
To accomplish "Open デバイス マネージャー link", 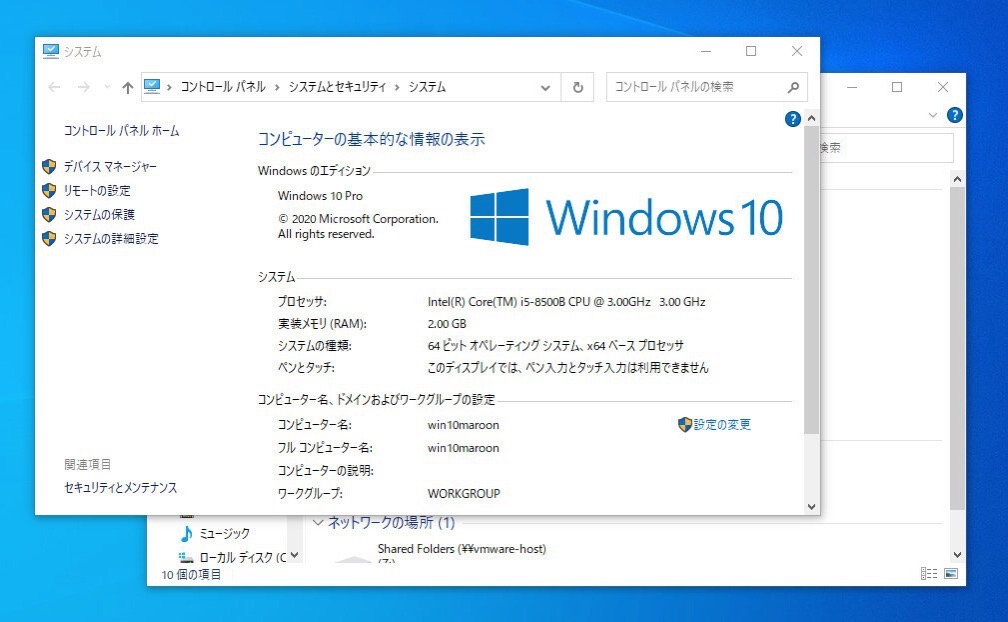I will coord(110,166).
